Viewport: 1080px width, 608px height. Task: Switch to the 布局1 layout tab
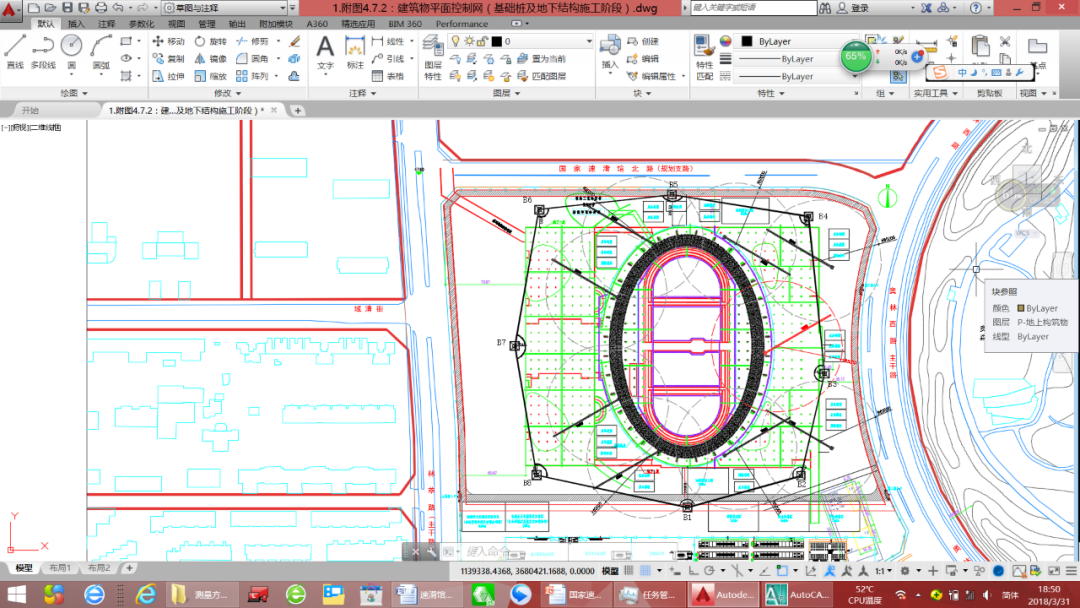click(x=60, y=568)
